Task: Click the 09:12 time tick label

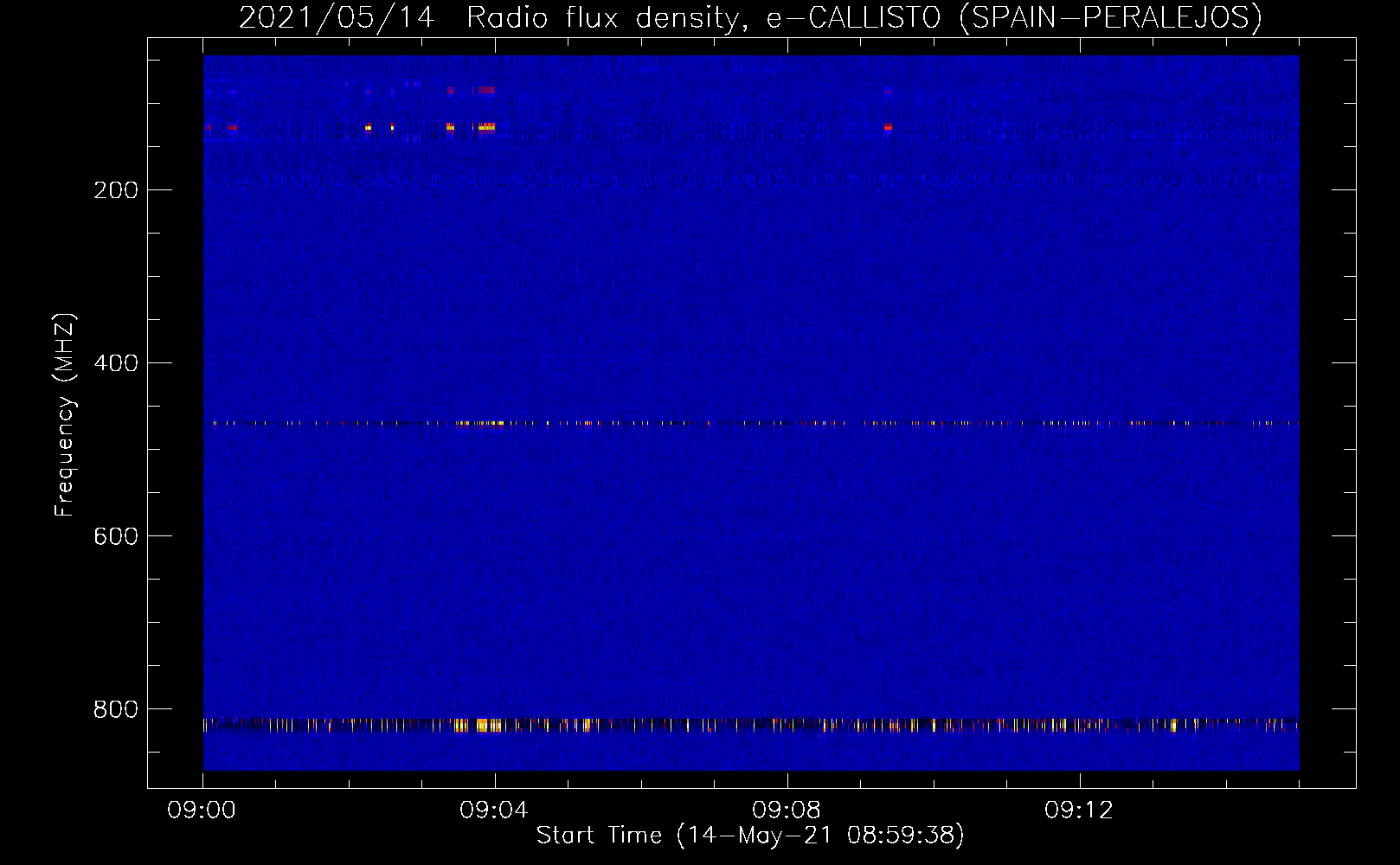Action: pos(1079,811)
